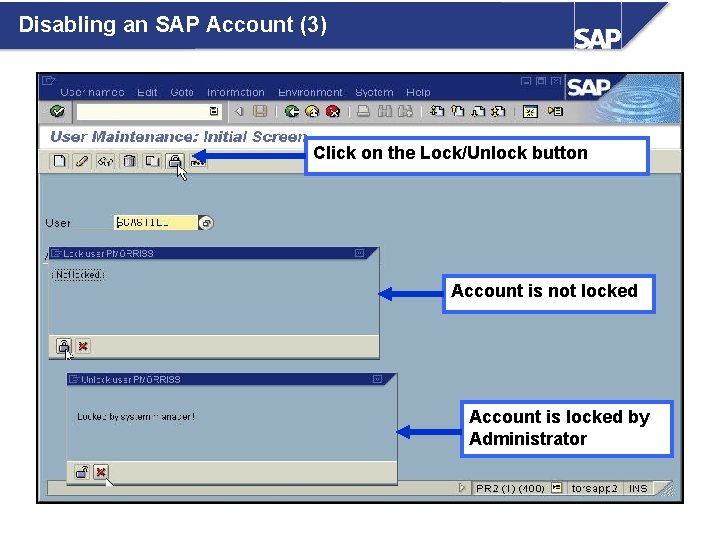Image resolution: width=720 pixels, height=540 pixels.
Task: Click the Find binoculars icon
Action: coord(384,111)
